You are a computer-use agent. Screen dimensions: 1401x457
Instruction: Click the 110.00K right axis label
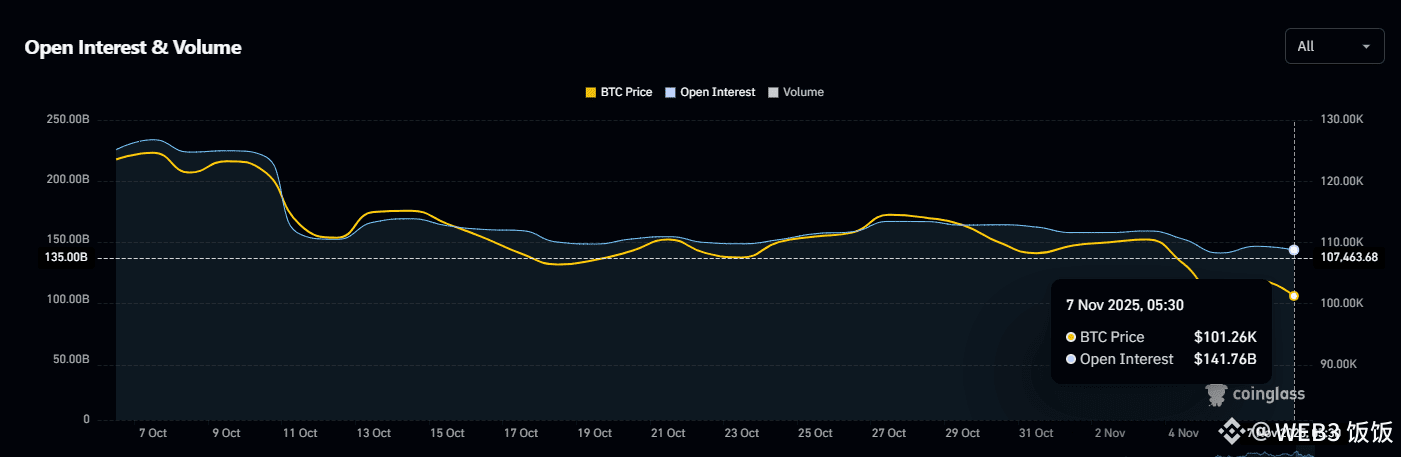(x=1342, y=242)
